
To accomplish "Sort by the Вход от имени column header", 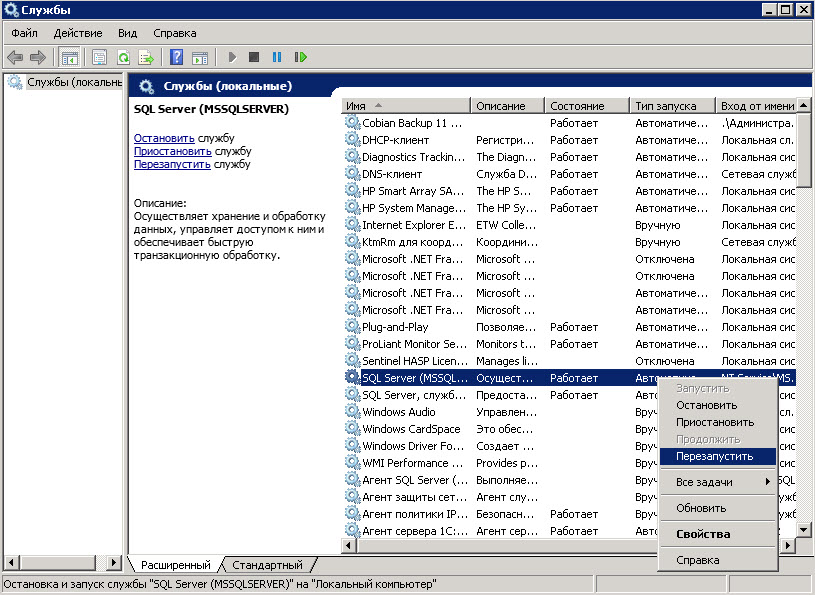I will pyautogui.click(x=756, y=105).
